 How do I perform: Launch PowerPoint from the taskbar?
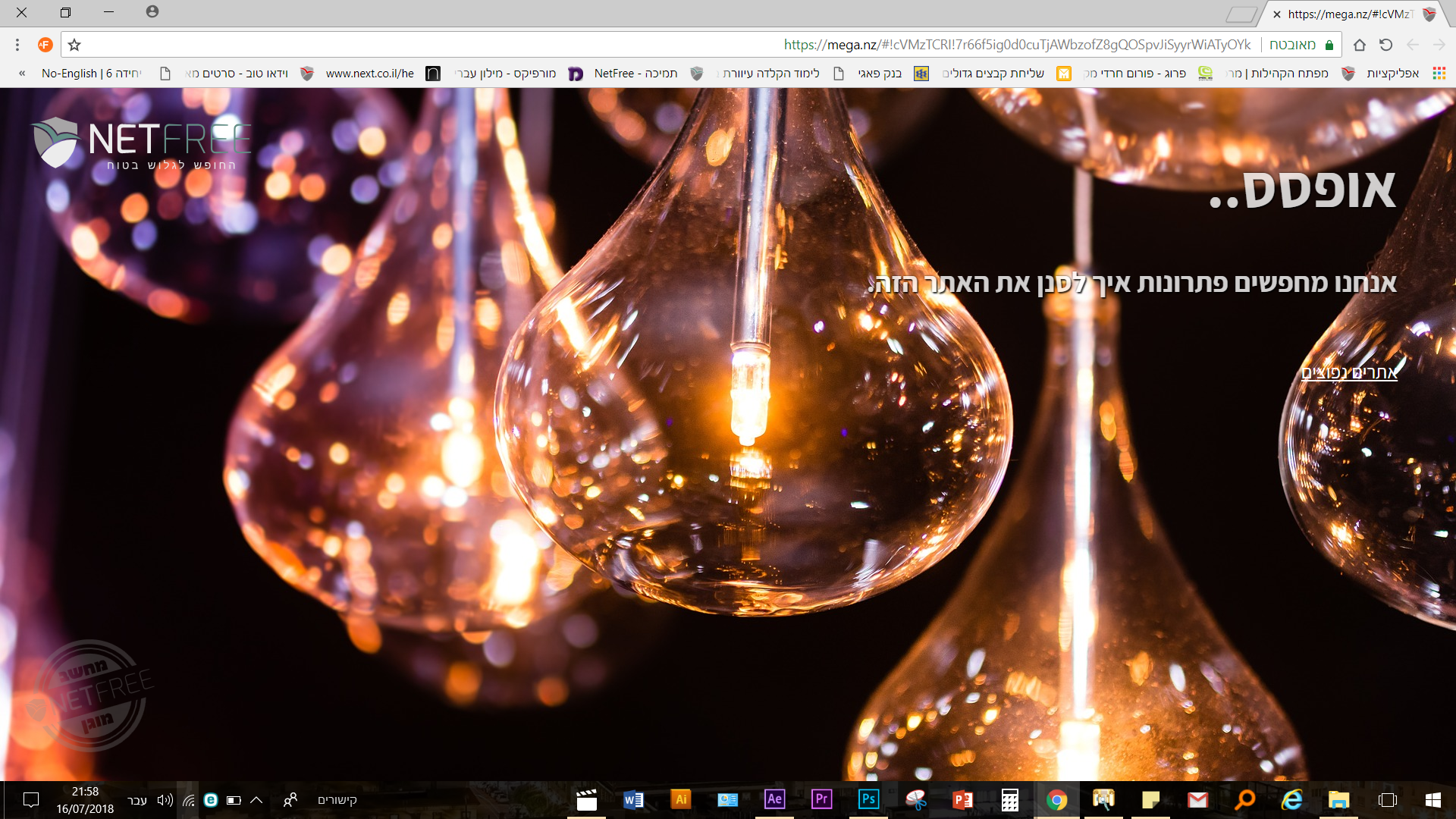[x=963, y=800]
